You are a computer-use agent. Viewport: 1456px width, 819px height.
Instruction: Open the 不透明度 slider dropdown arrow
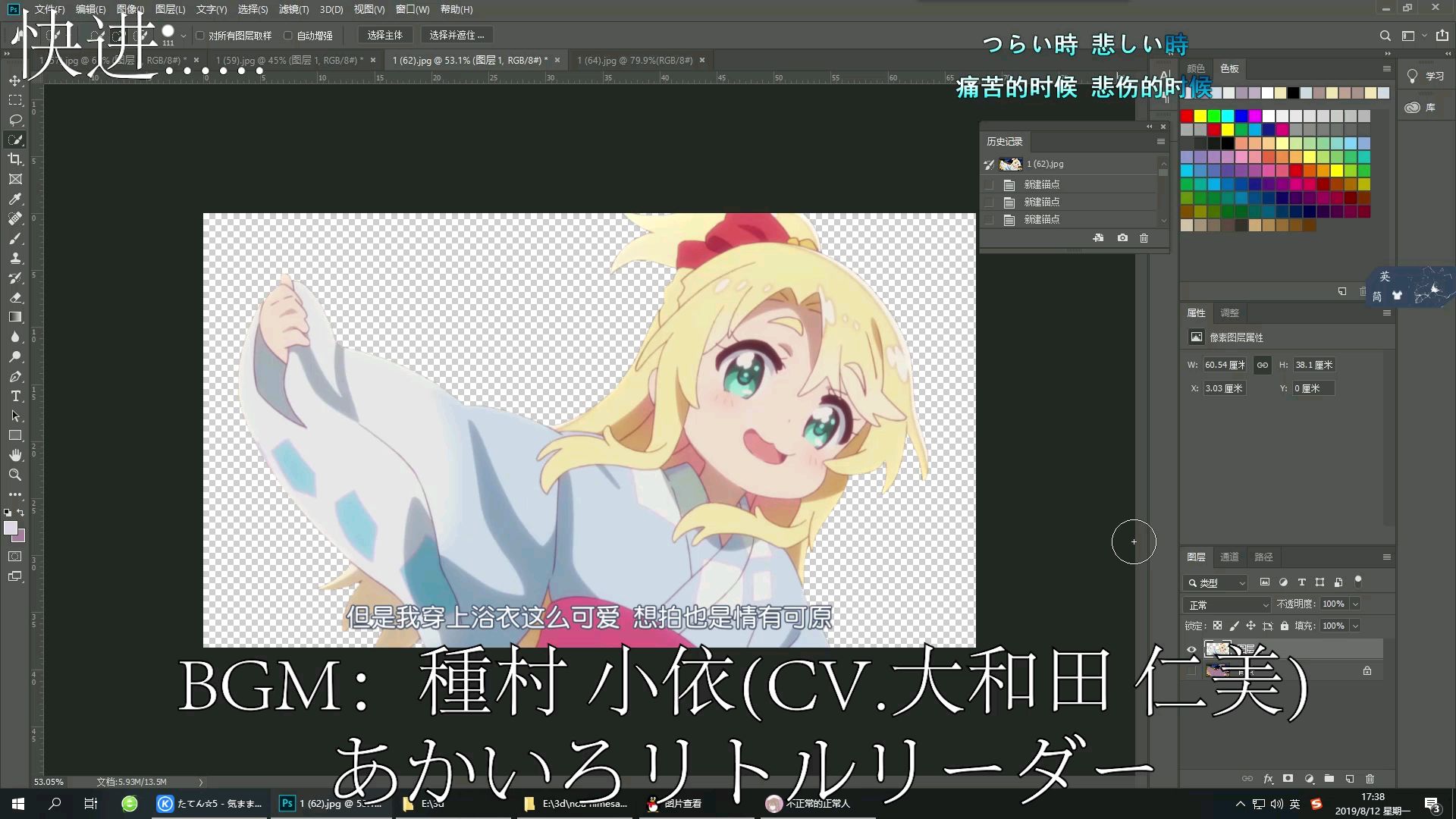(1355, 604)
